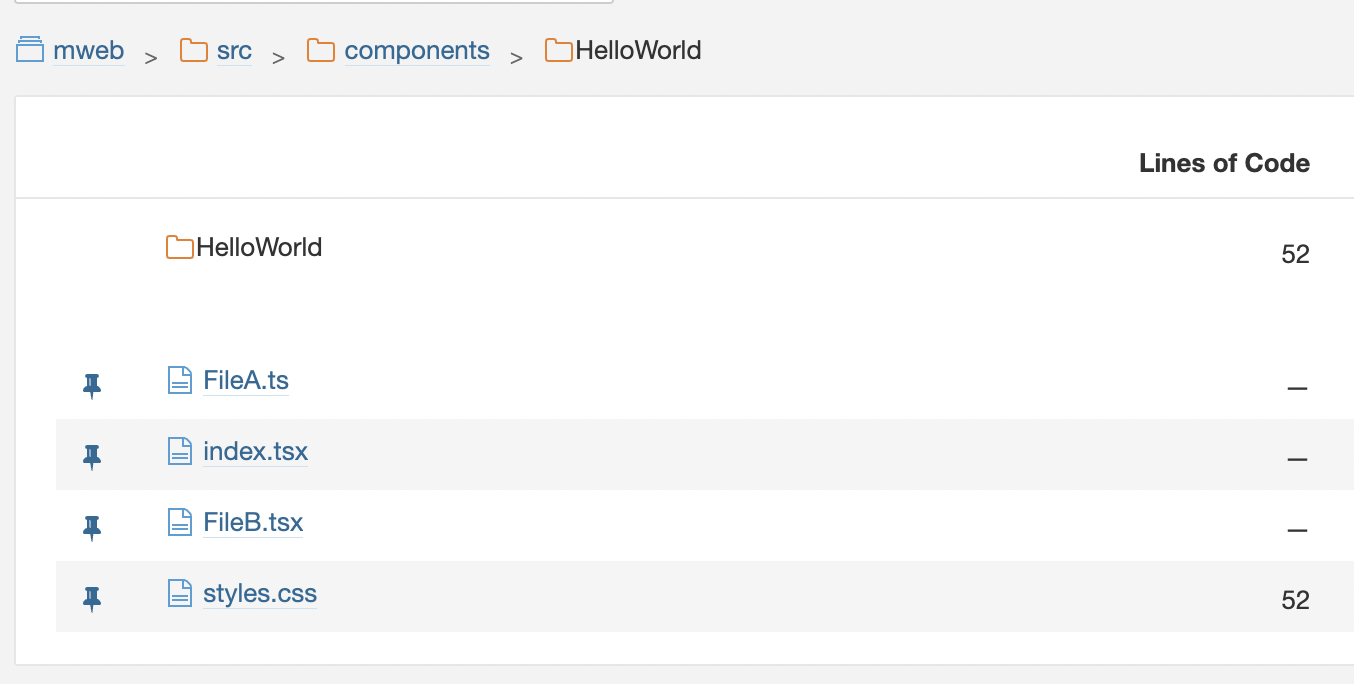Click the index.tsx file icon
The width and height of the screenshot is (1354, 684).
[179, 451]
